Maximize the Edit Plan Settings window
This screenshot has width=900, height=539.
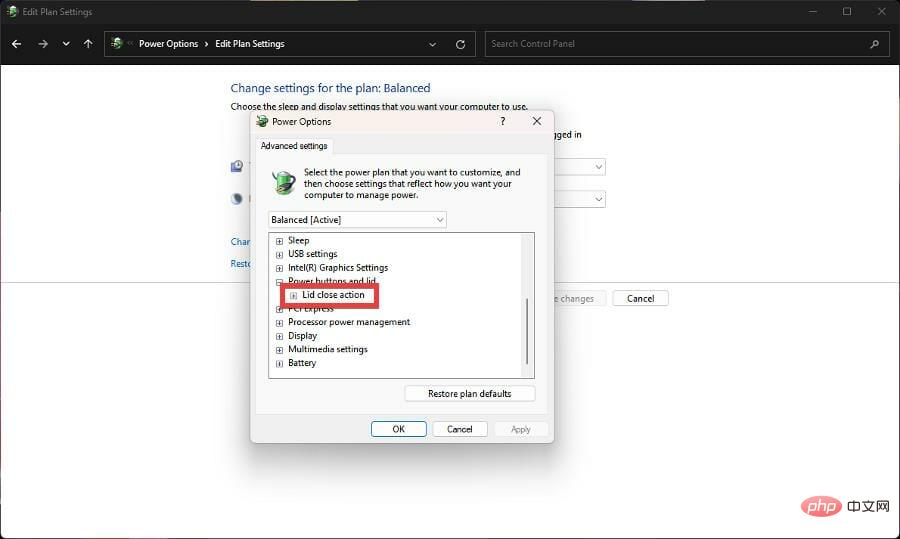pos(847,11)
